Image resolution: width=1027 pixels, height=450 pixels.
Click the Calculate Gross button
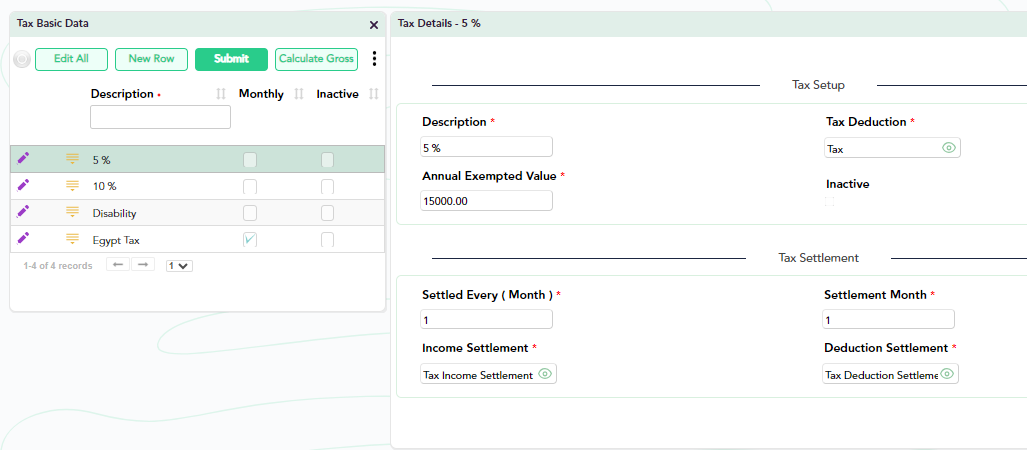click(316, 59)
